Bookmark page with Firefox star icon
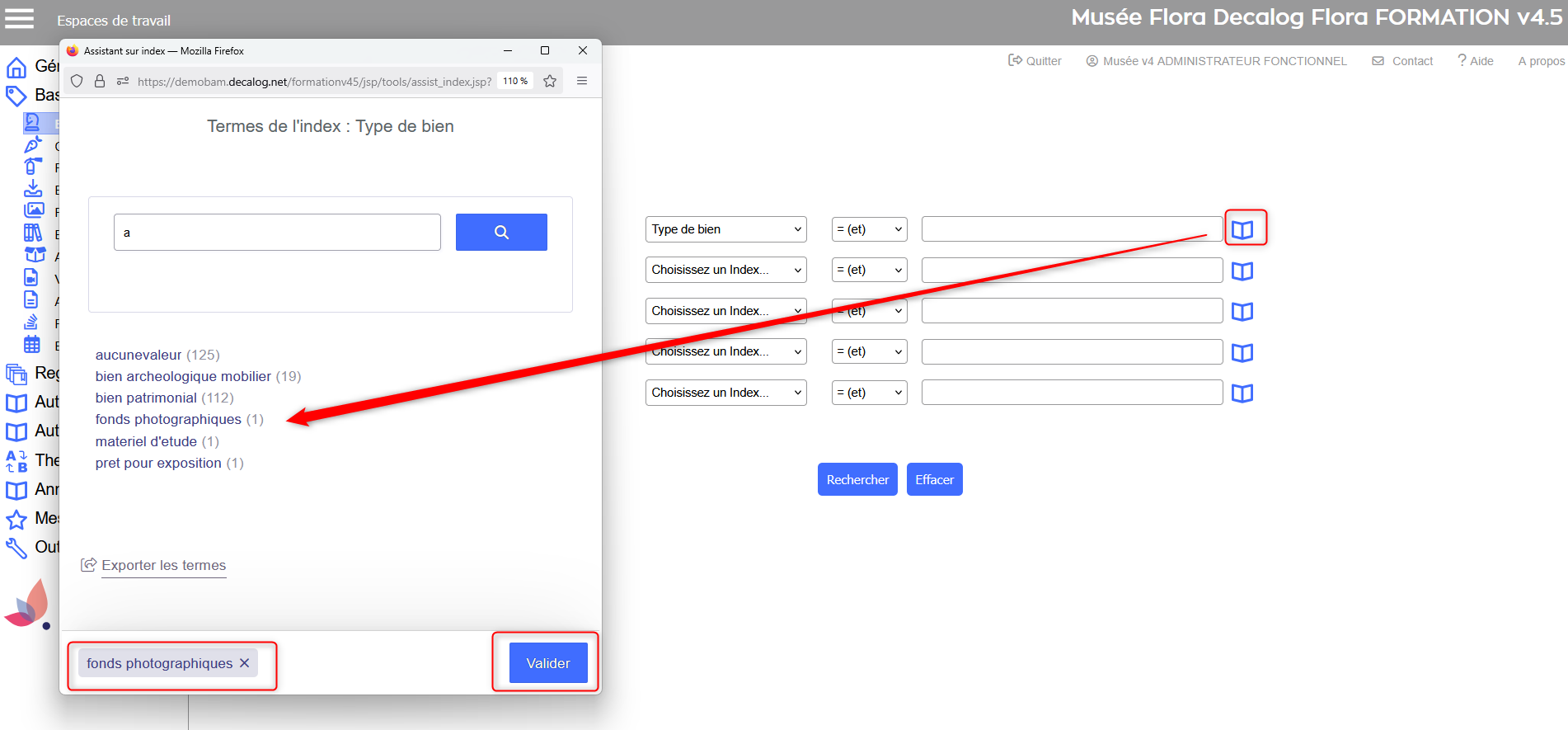This screenshot has width=1568, height=730. [x=550, y=81]
